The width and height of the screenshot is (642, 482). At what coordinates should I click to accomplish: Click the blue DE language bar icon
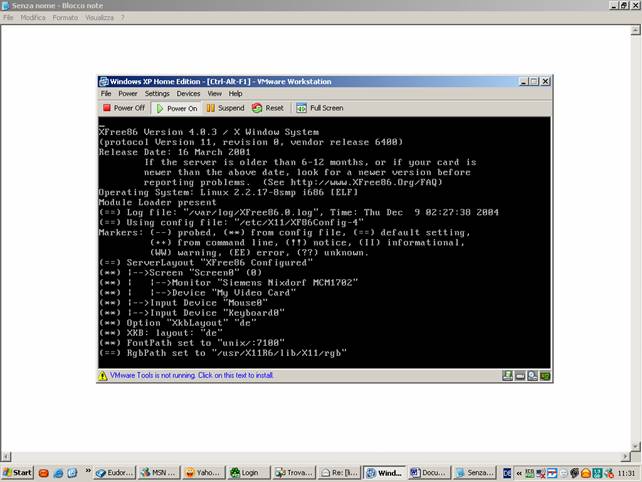click(507, 473)
